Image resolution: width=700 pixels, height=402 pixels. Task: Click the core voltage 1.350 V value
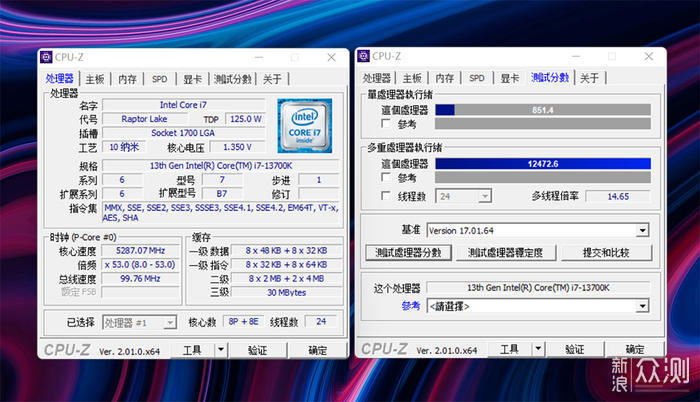[238, 147]
